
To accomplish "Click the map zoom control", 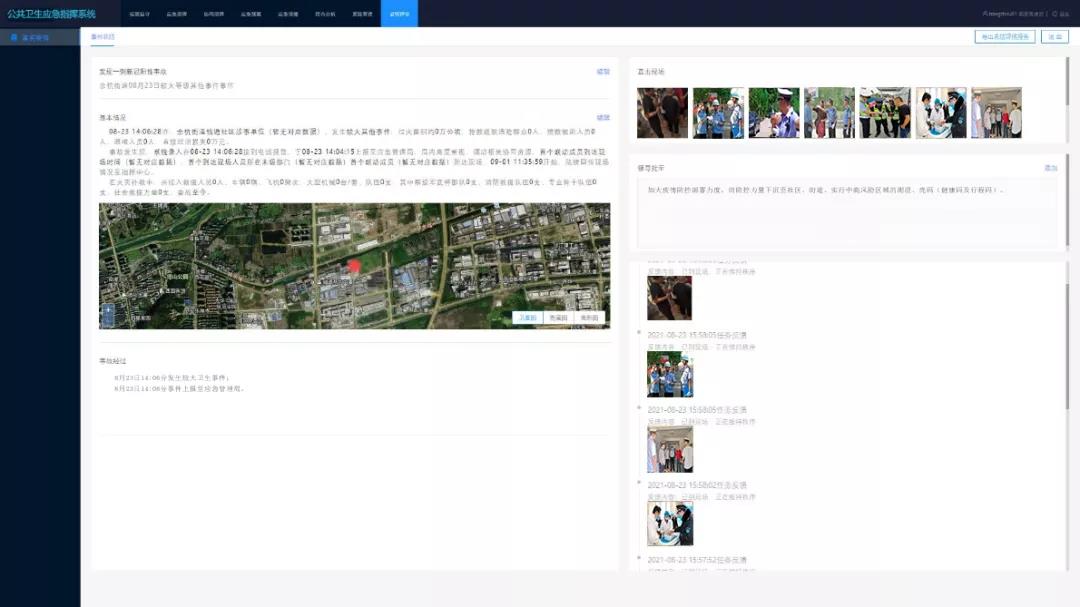I will (108, 314).
